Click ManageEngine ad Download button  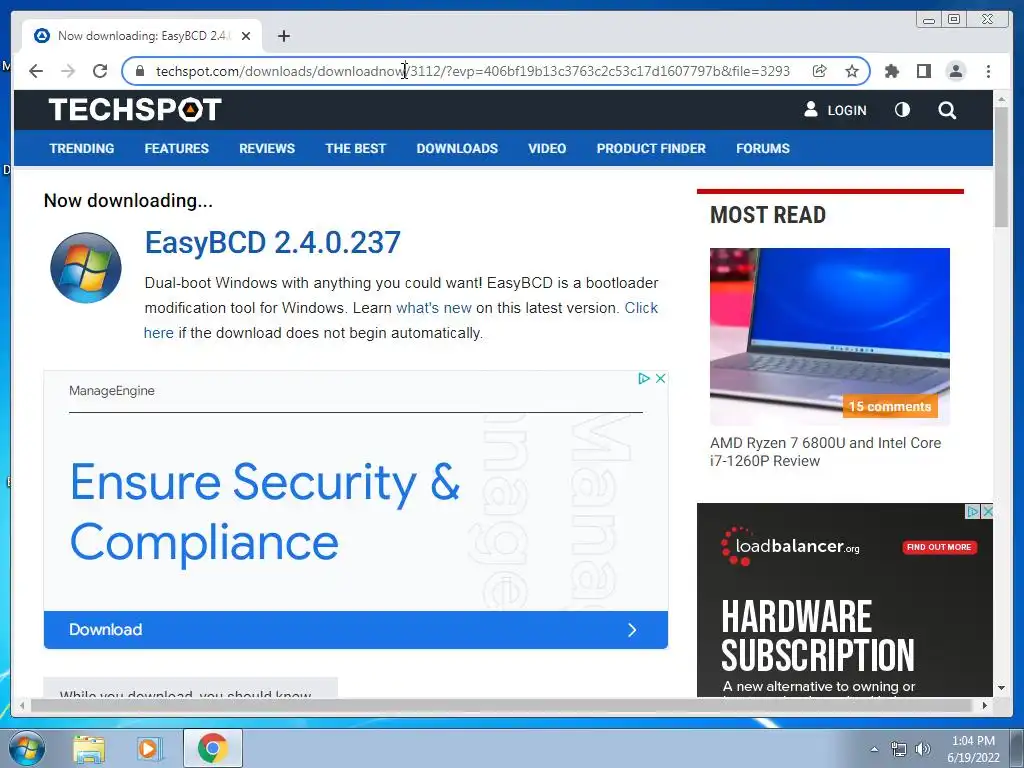[x=356, y=630]
